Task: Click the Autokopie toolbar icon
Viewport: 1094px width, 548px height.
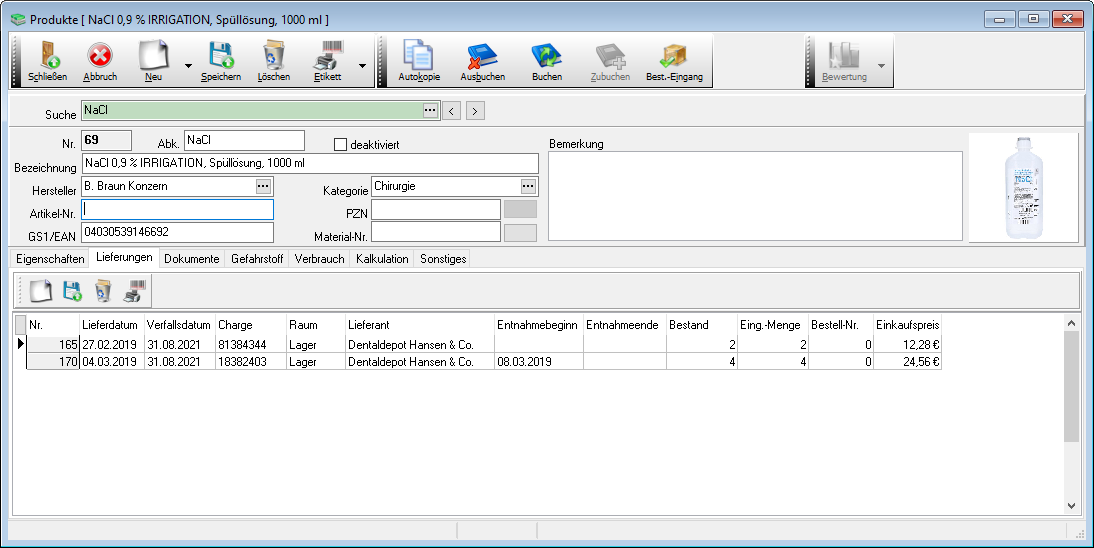Action: tap(418, 59)
